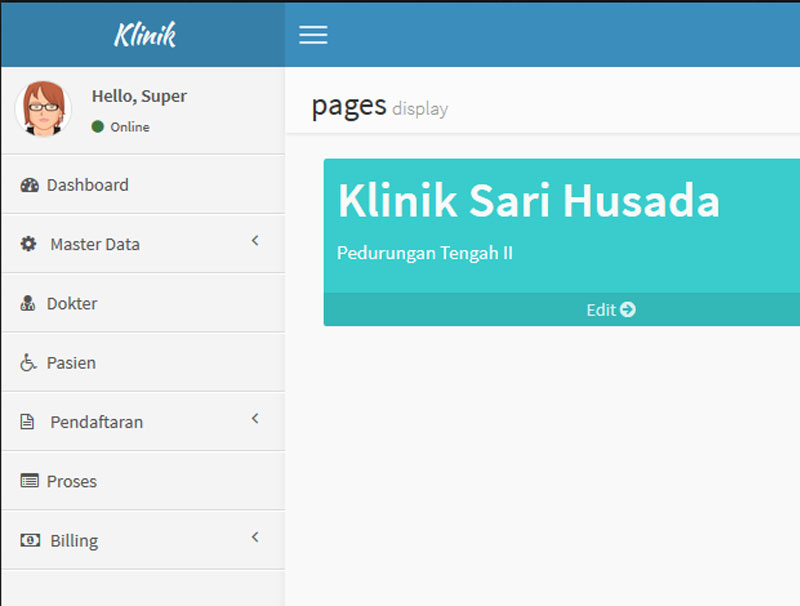
Task: Click the user avatar picture
Action: click(43, 109)
